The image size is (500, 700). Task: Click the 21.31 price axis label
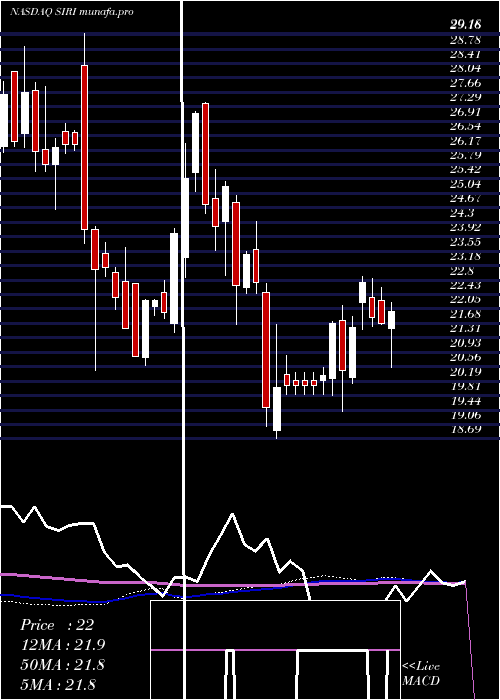465,328
